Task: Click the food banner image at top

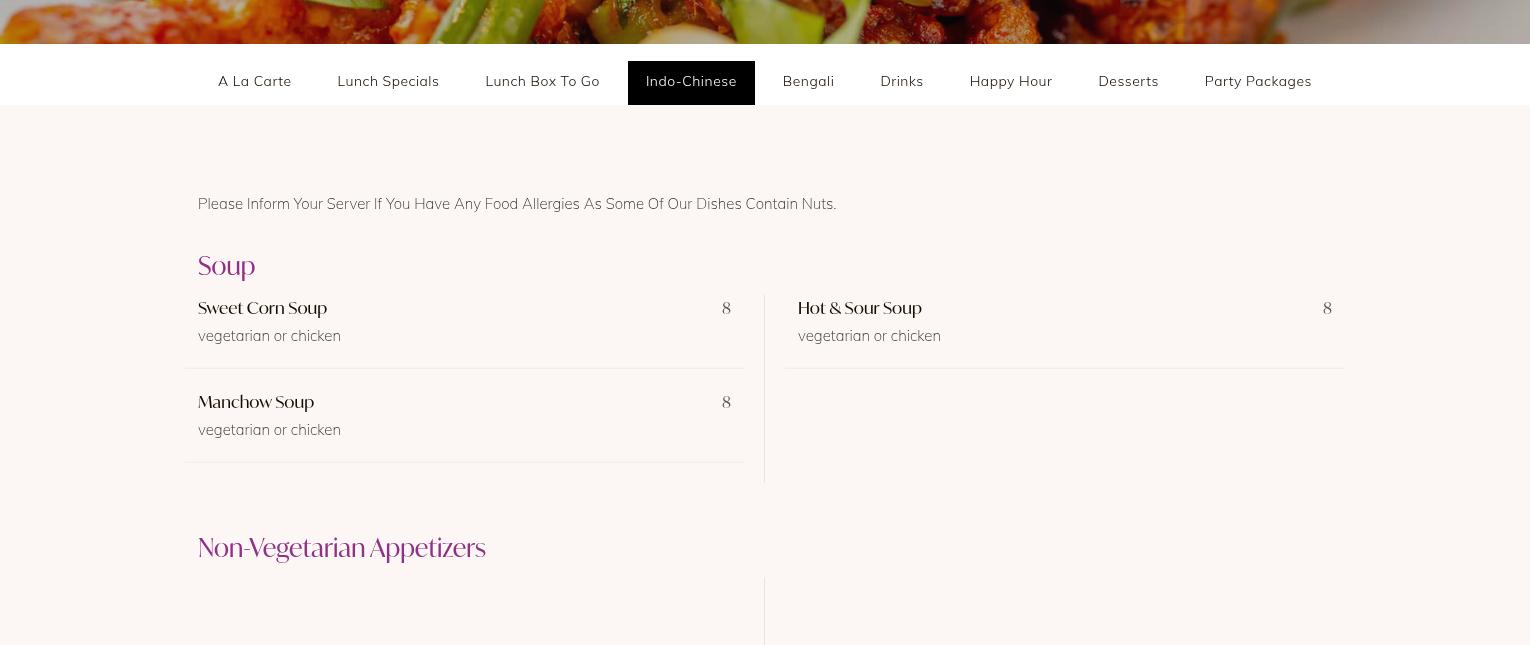Action: click(x=765, y=21)
